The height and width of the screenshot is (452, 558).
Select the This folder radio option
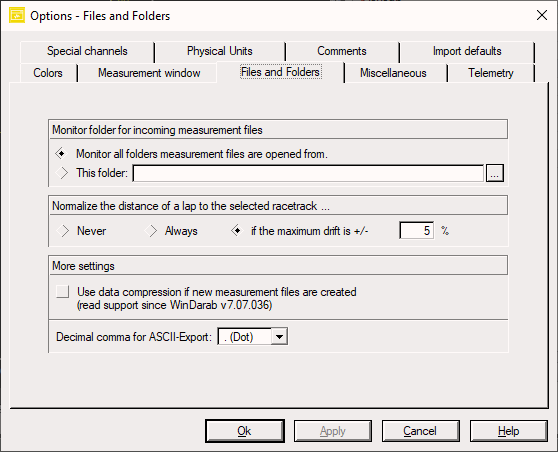click(62, 173)
